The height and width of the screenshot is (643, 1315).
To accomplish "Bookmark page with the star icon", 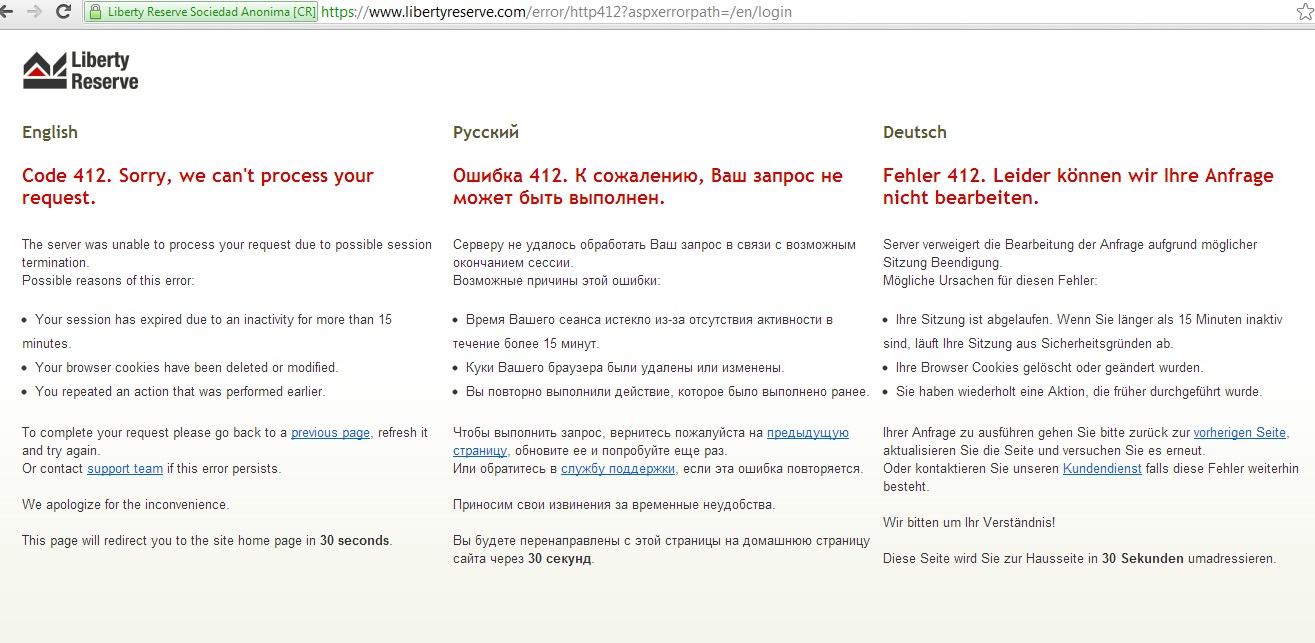I will [1303, 12].
